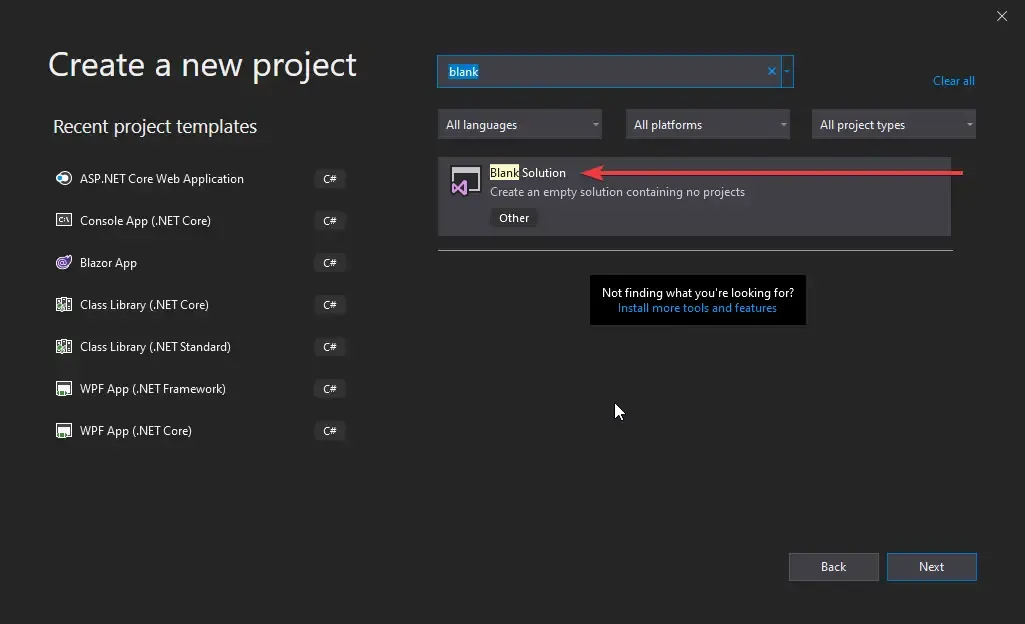Click the Class Library (.NET Core) icon
This screenshot has width=1025, height=624.
click(63, 304)
